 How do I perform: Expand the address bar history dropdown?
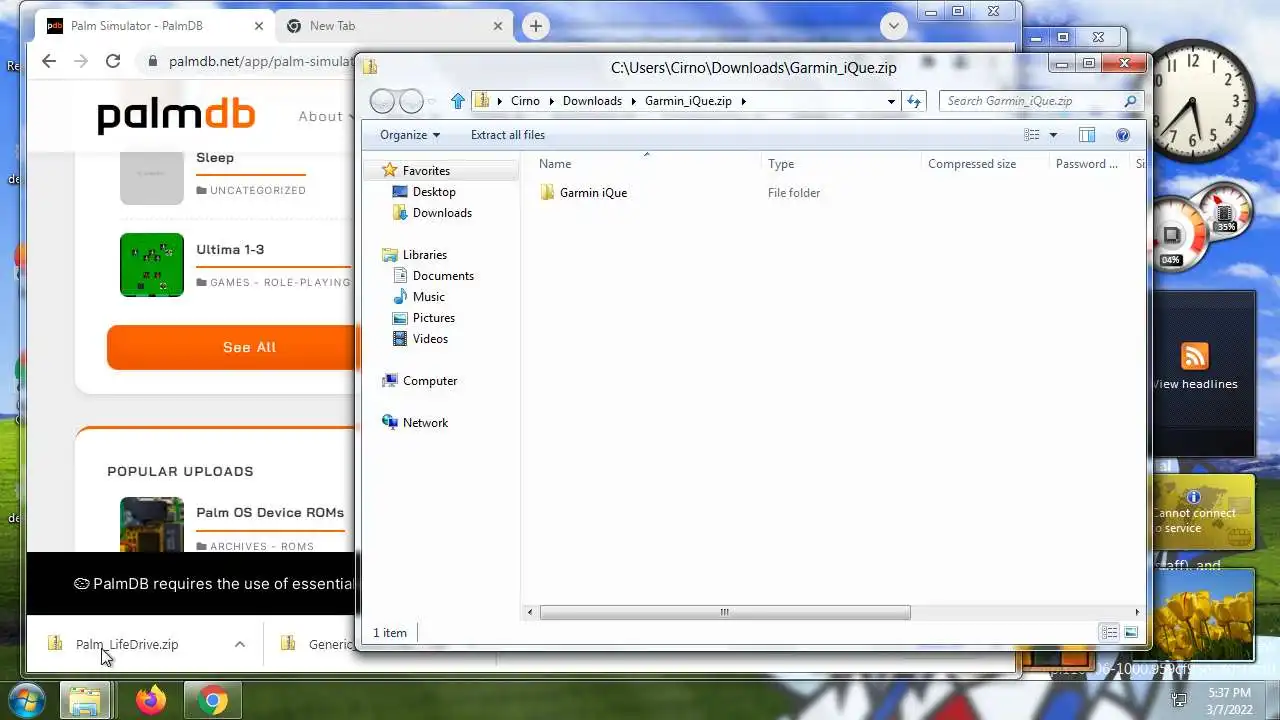(x=891, y=101)
